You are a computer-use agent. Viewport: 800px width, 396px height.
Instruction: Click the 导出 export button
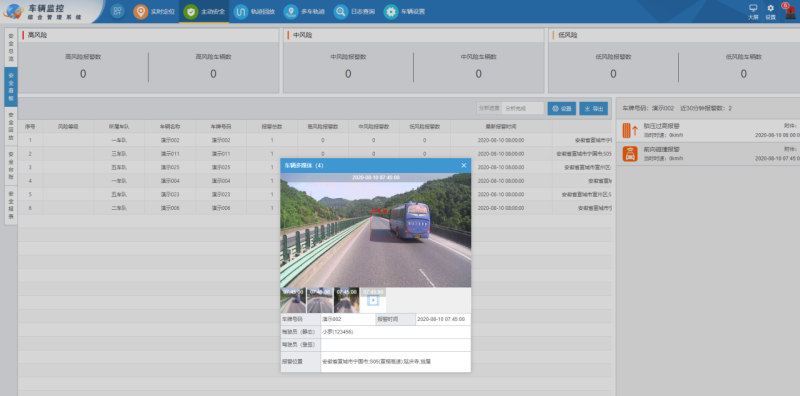(593, 109)
